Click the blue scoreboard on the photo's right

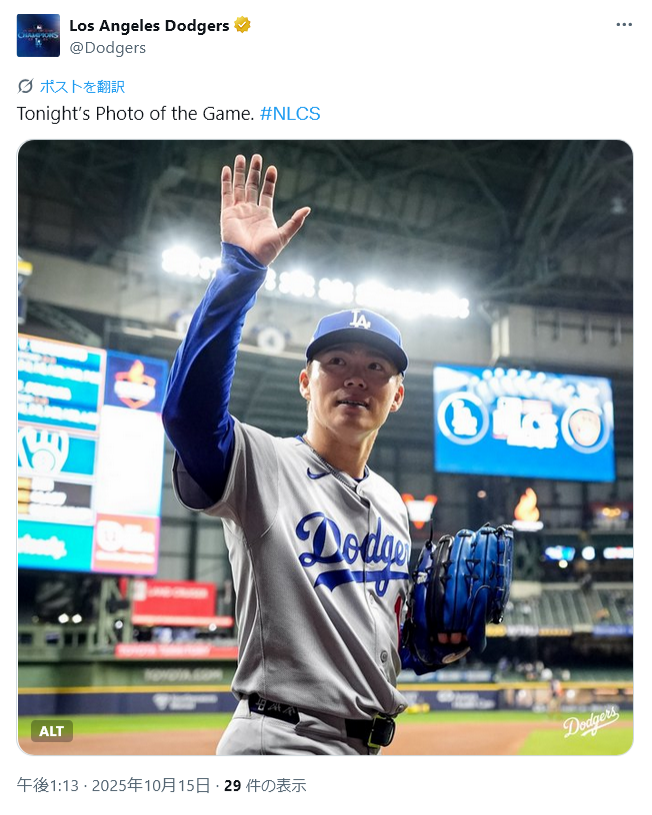pos(524,423)
